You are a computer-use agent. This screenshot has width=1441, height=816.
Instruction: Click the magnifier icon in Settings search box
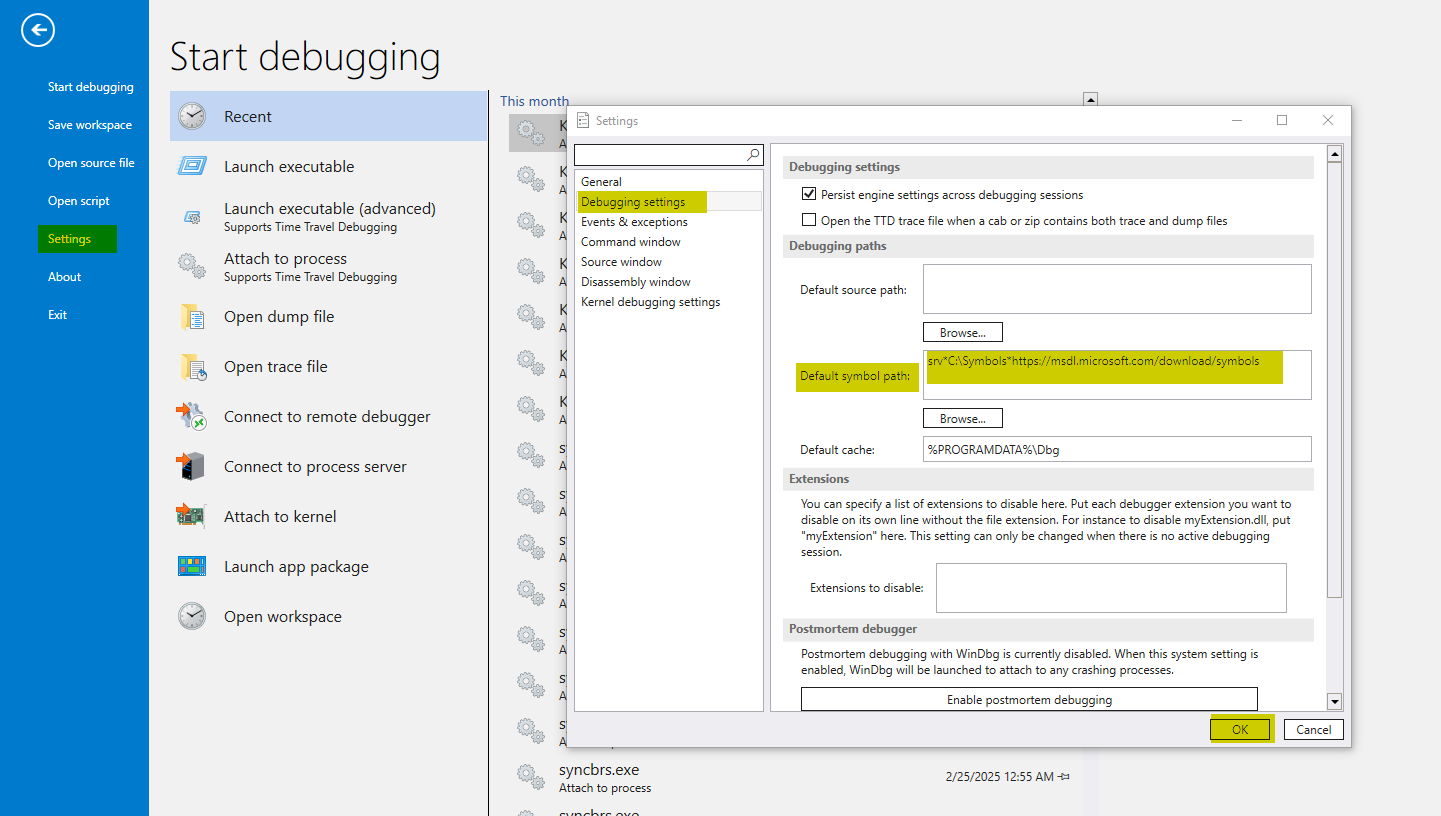(x=753, y=155)
